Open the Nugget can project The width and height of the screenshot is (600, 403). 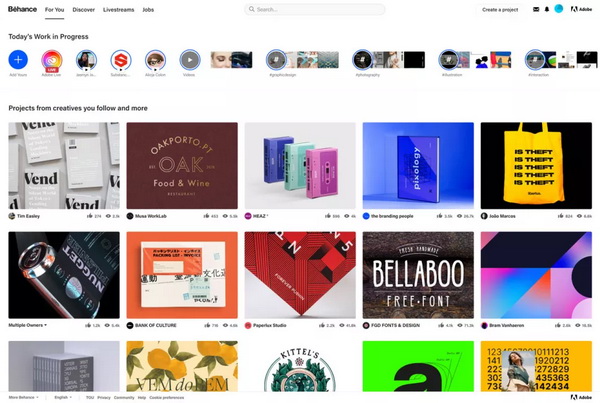tap(64, 275)
